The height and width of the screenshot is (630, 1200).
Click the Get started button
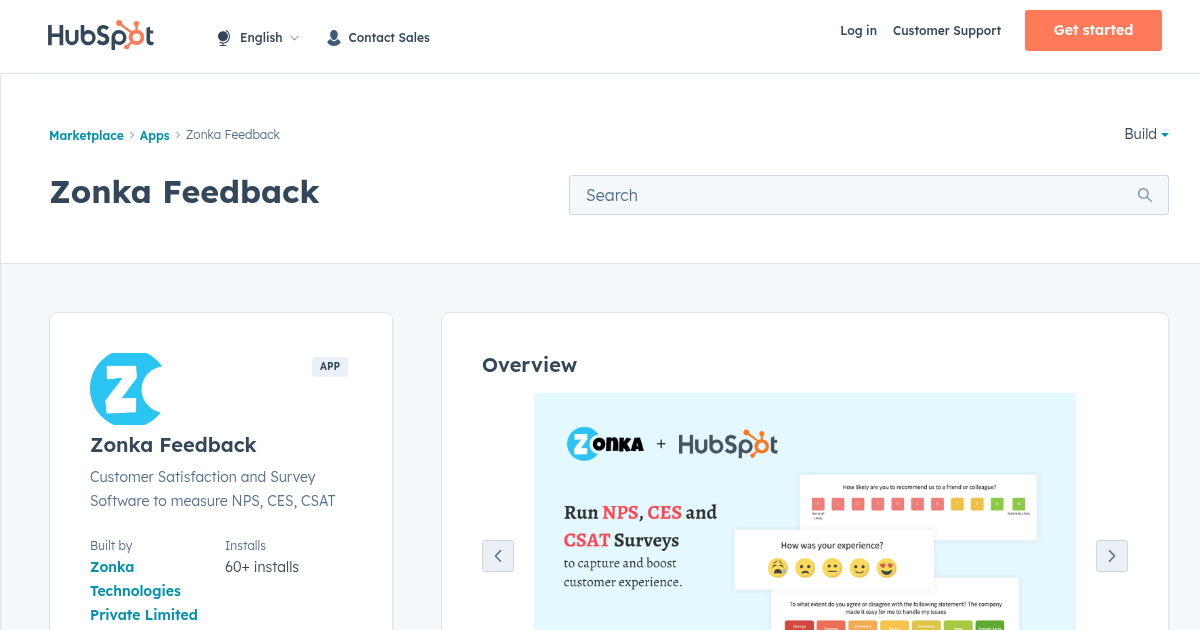click(x=1093, y=30)
